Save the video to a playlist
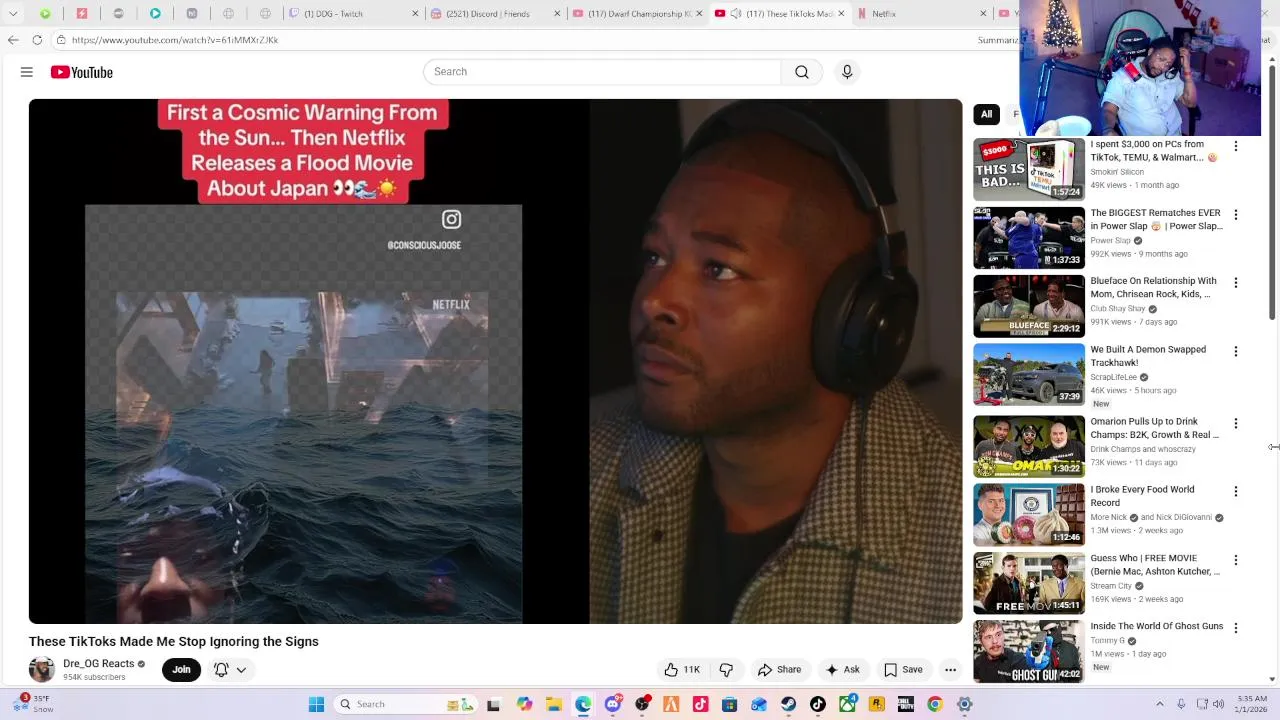This screenshot has width=1280, height=720. point(903,670)
